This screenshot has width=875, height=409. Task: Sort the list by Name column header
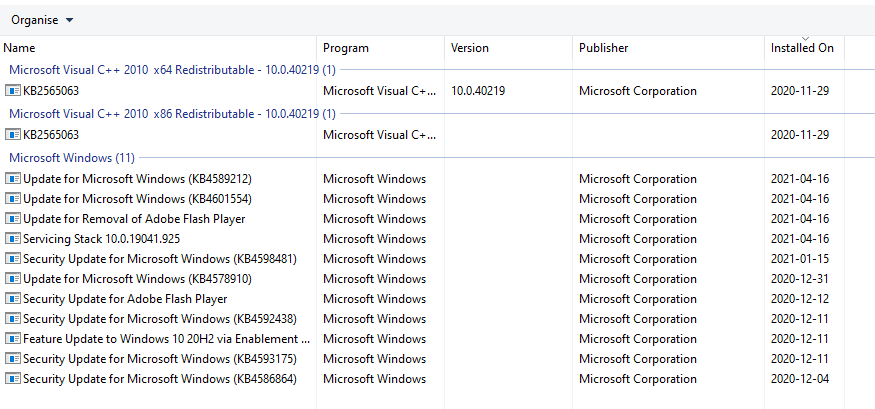[x=159, y=48]
